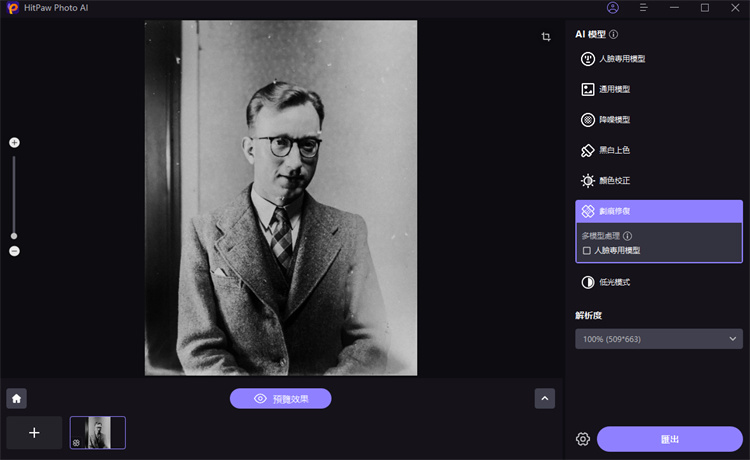This screenshot has width=750, height=460.
Task: Click info icon beside 多模型處理
Action: (x=627, y=236)
